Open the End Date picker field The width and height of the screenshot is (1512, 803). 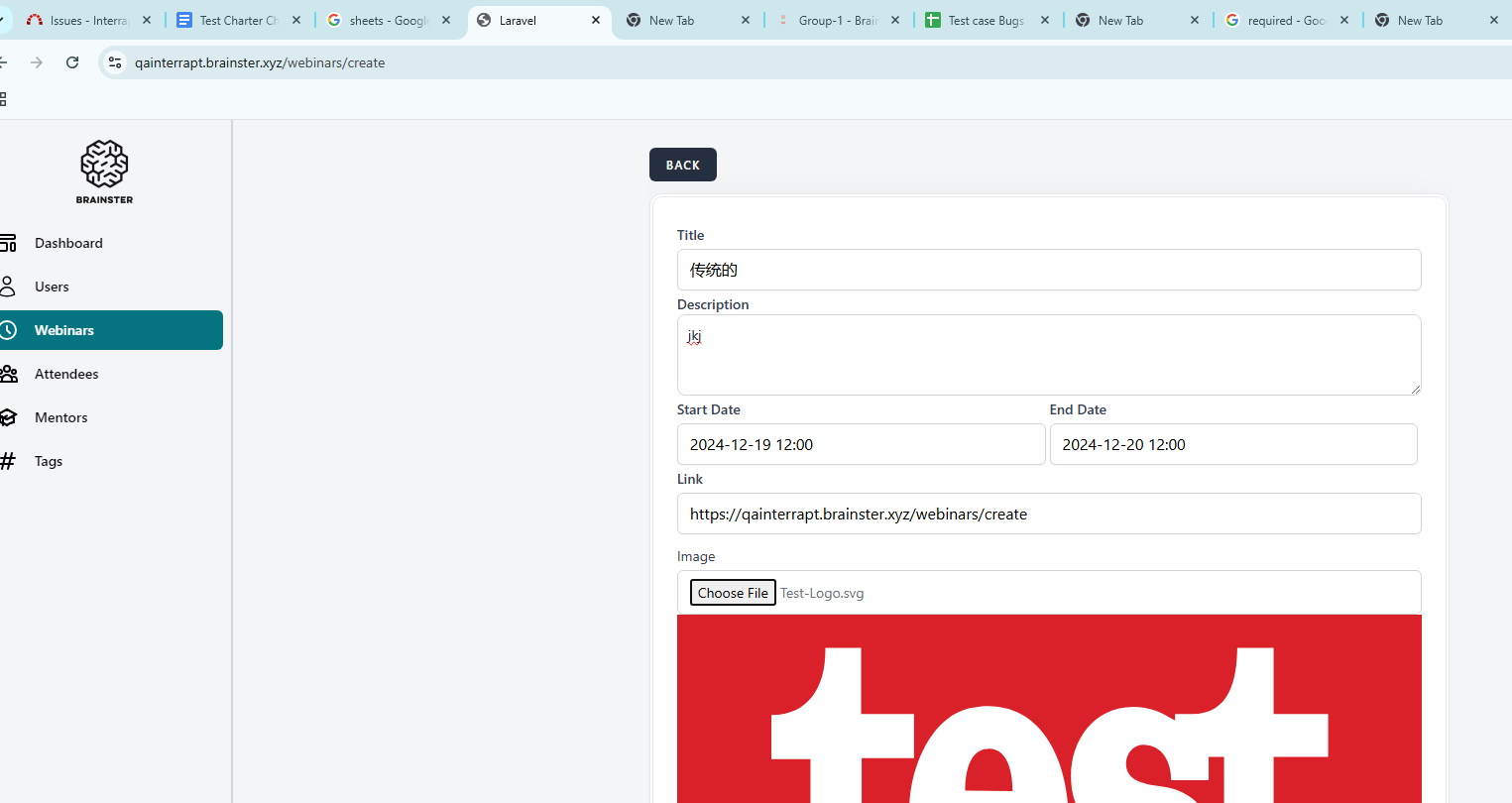pyautogui.click(x=1233, y=444)
